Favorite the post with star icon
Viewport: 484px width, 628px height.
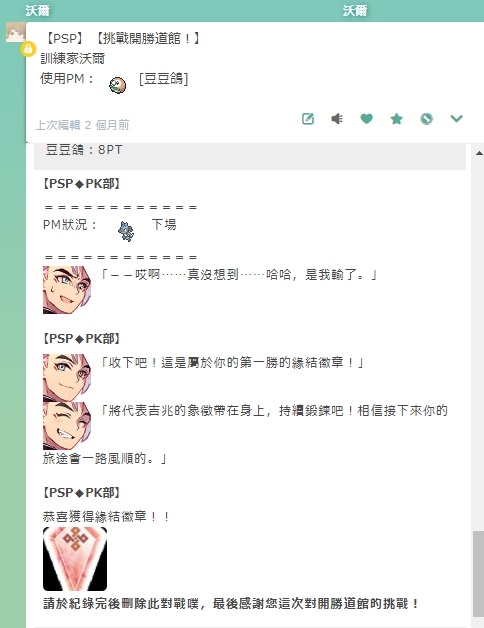[x=397, y=119]
